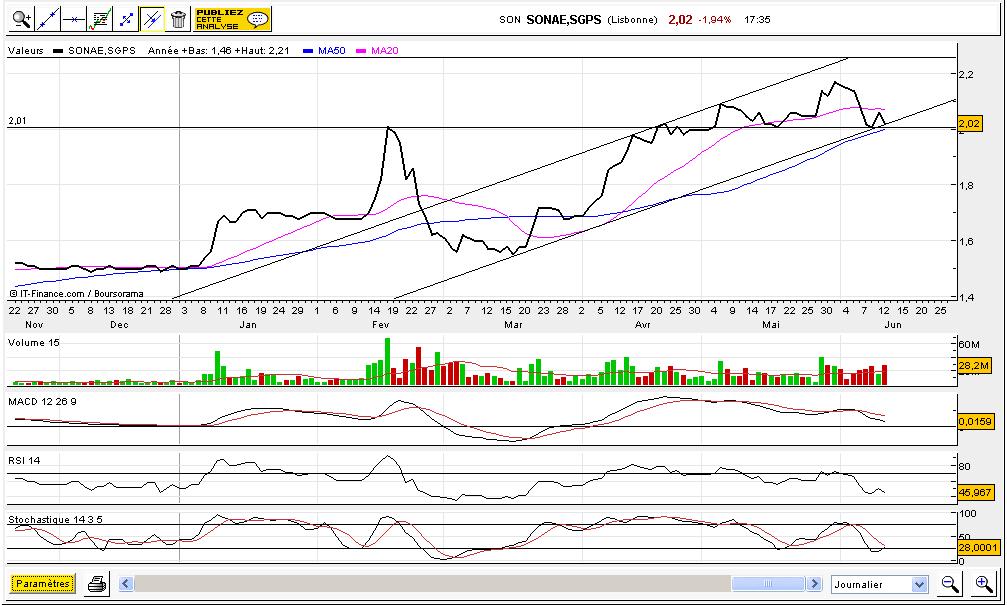Select the zoom magnifier tool in toolbar
1007x605 pixels.
(22, 19)
